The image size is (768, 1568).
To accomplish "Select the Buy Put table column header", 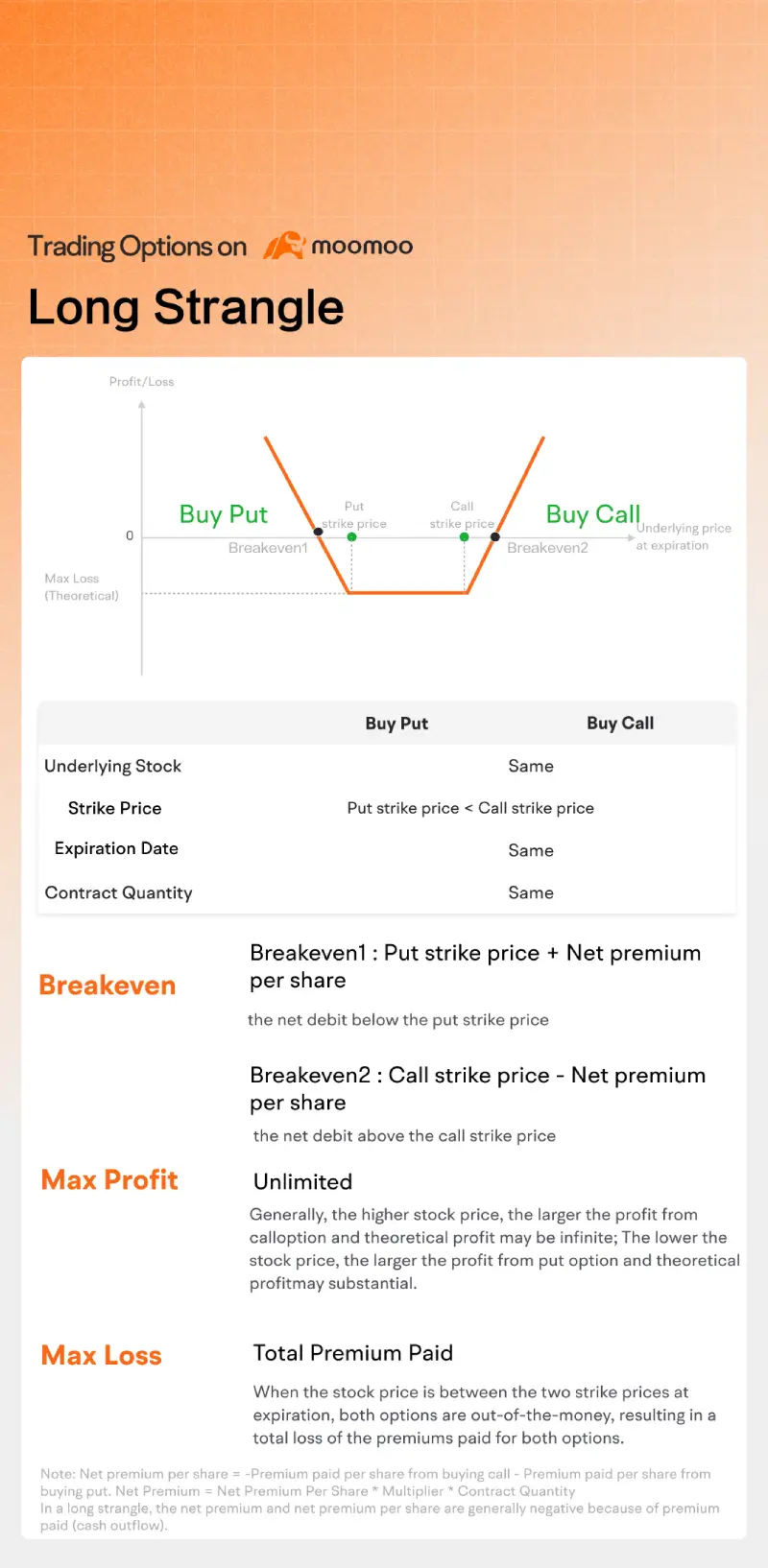I will tap(396, 724).
